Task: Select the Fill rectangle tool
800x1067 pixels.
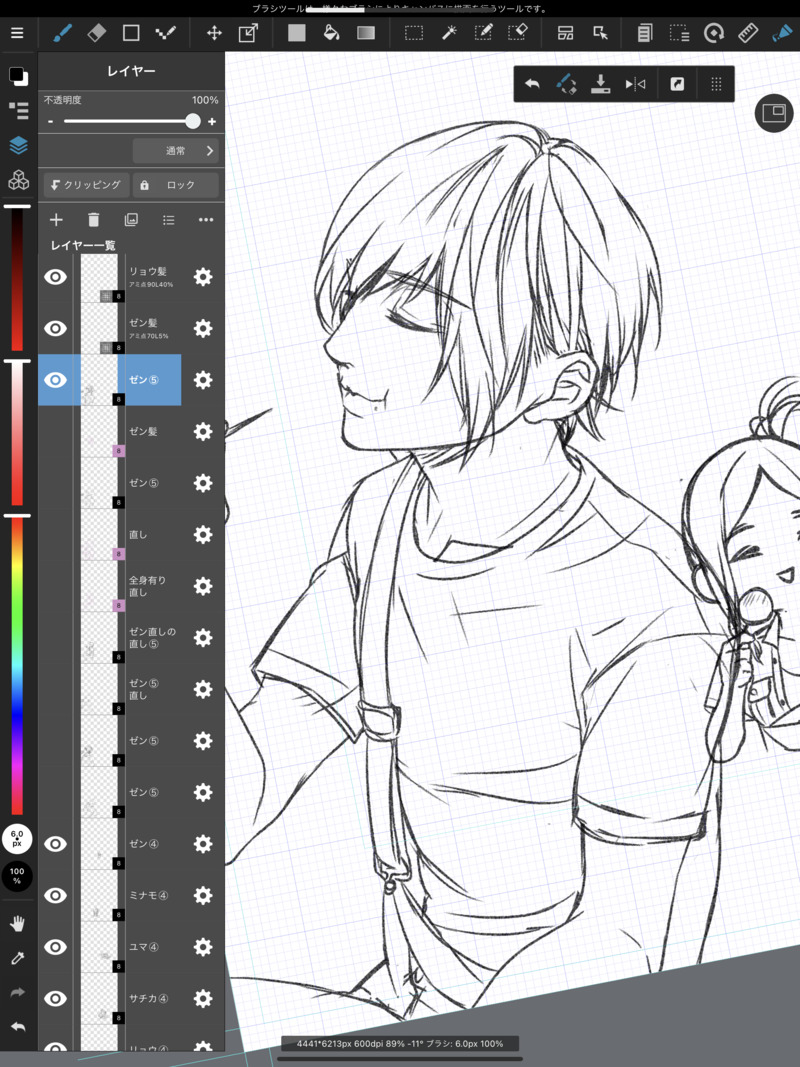Action: [297, 33]
